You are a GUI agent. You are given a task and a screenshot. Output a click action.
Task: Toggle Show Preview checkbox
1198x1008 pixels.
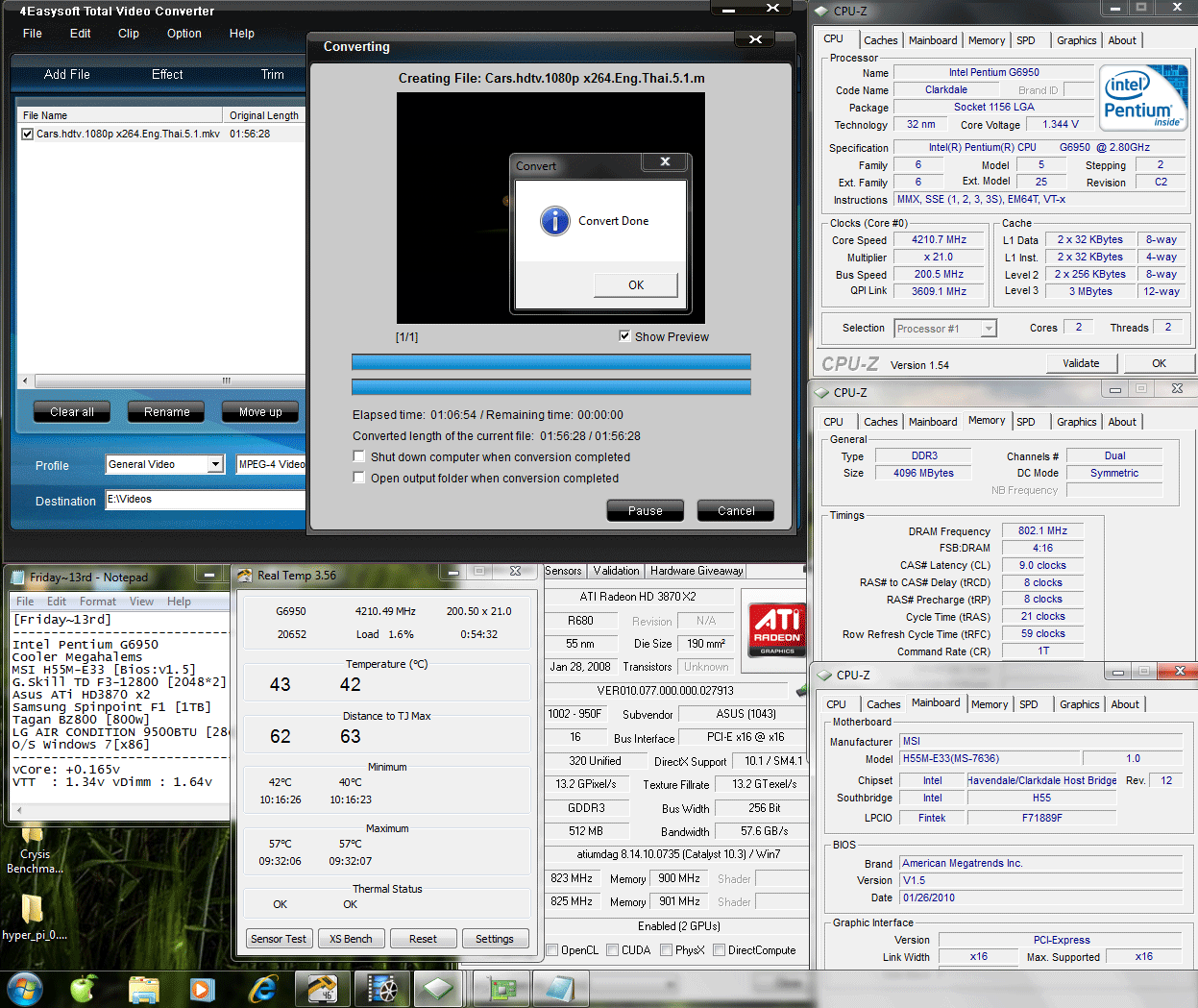(x=624, y=336)
